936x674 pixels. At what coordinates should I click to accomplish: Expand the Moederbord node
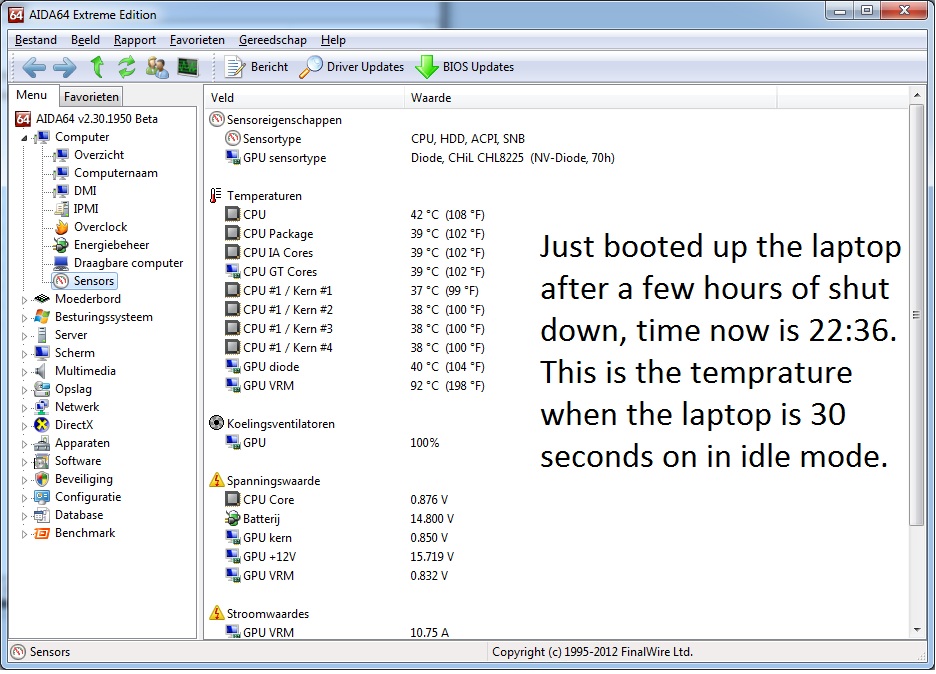pos(24,300)
